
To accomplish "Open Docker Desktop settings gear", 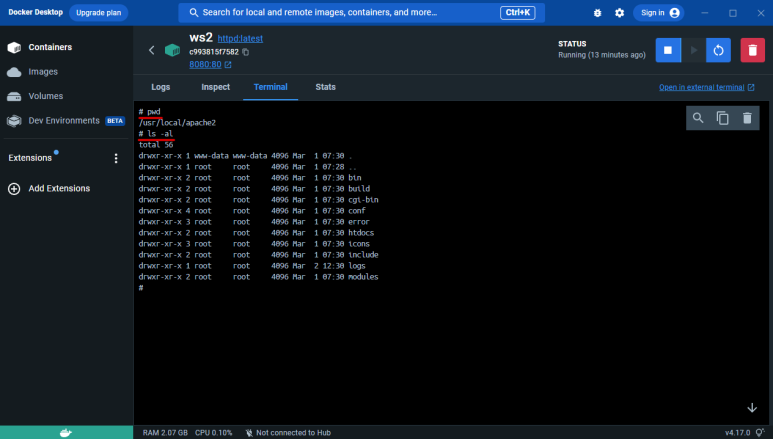I will 620,13.
